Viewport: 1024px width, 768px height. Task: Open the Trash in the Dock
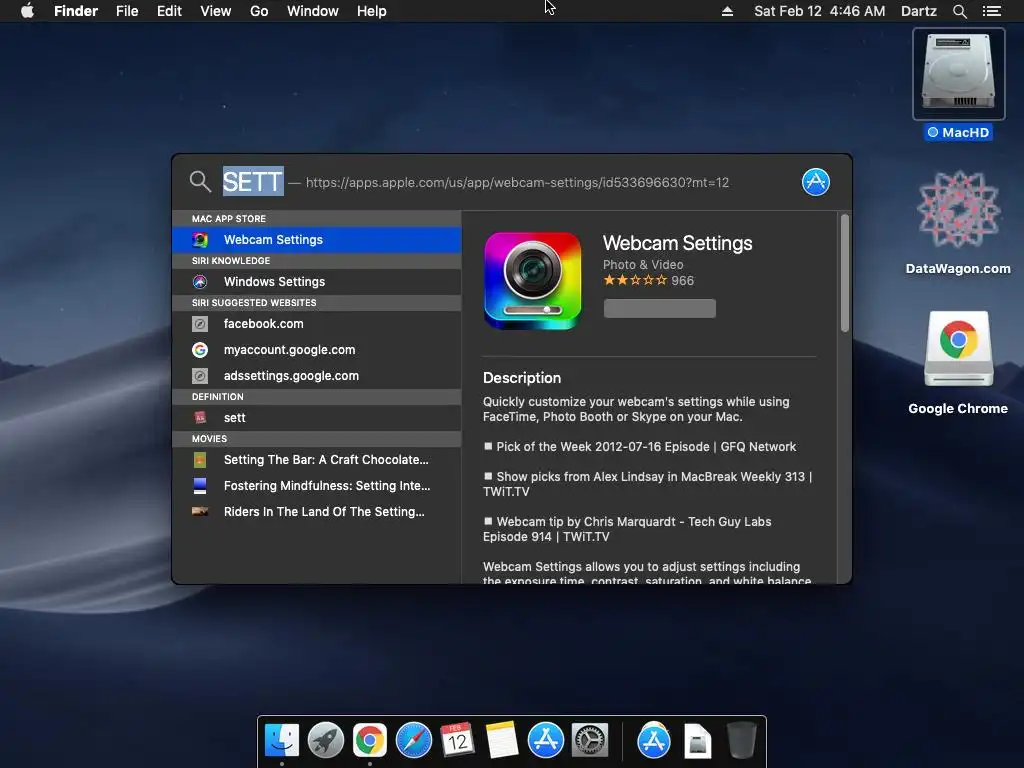[x=742, y=741]
